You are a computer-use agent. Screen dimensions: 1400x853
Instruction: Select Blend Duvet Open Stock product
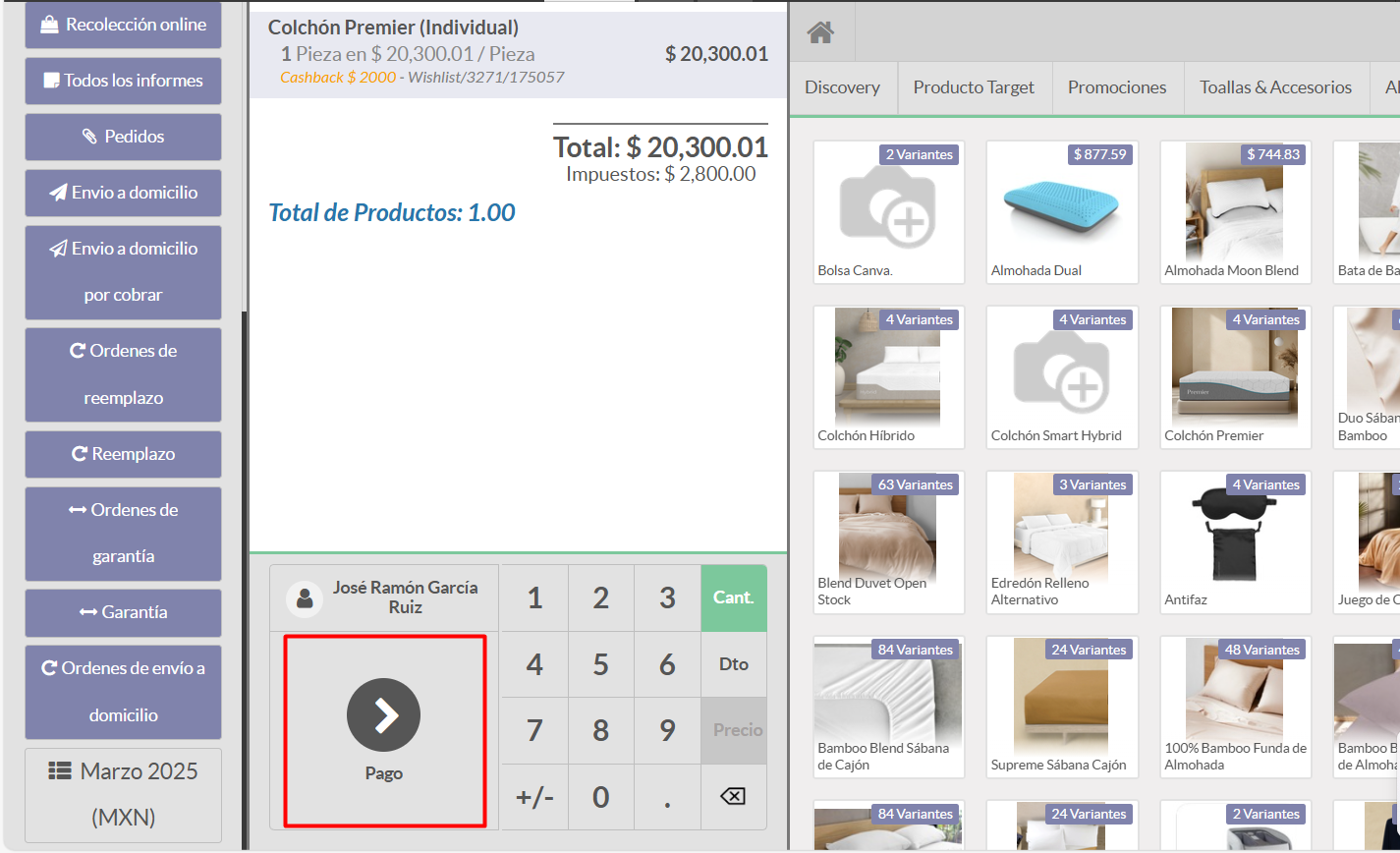point(889,542)
